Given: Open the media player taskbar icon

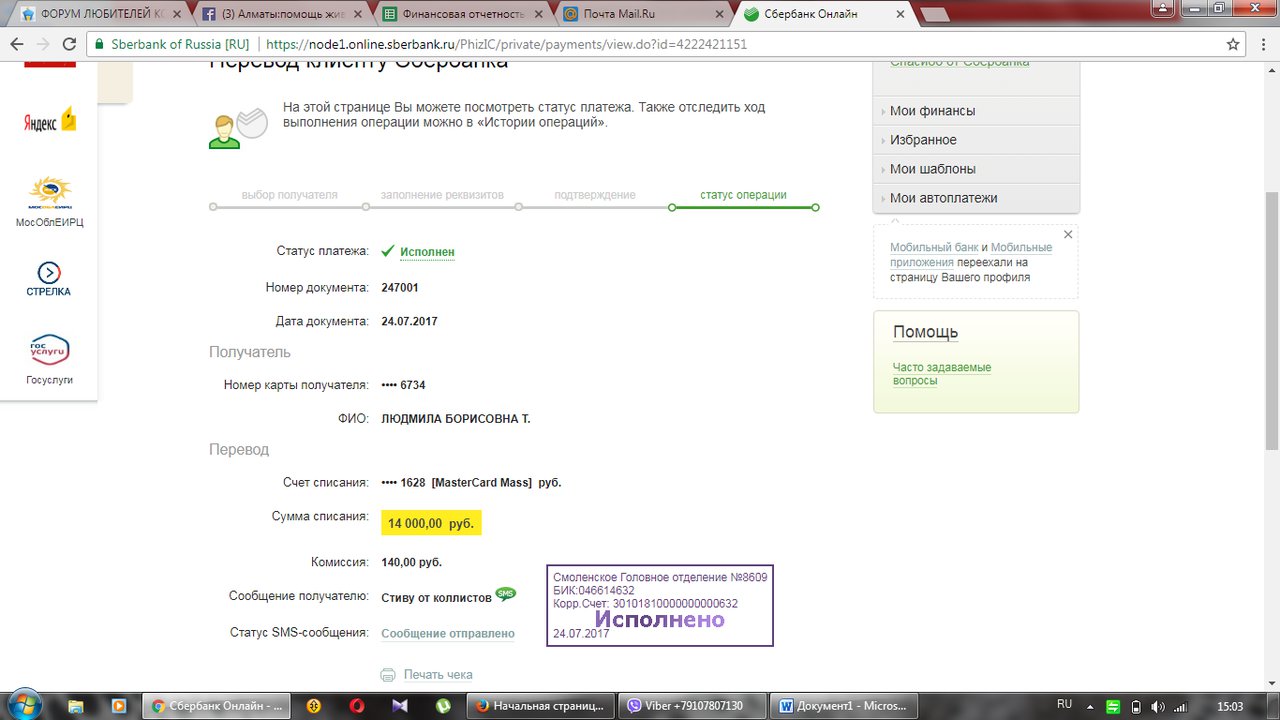Looking at the screenshot, I should click(x=119, y=705).
